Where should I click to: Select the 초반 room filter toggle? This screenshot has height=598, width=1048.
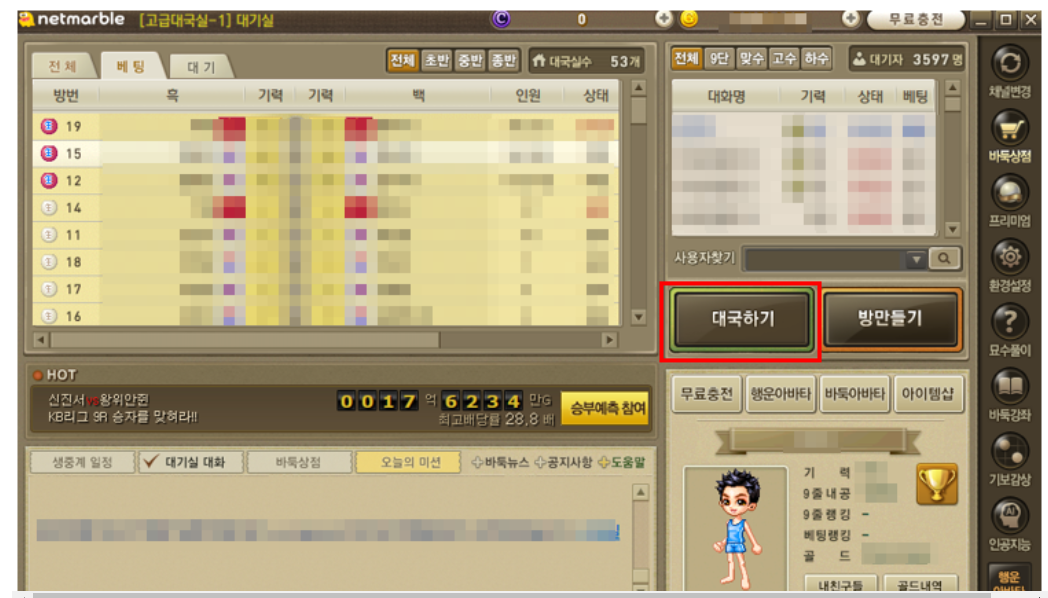click(x=436, y=61)
